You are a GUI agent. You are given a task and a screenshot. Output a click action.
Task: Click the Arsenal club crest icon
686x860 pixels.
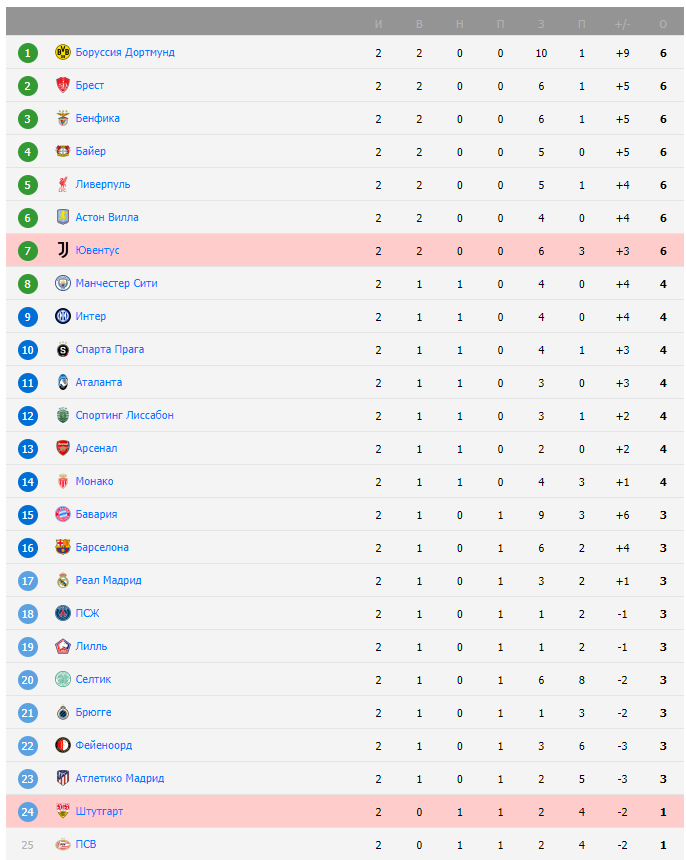coord(63,448)
